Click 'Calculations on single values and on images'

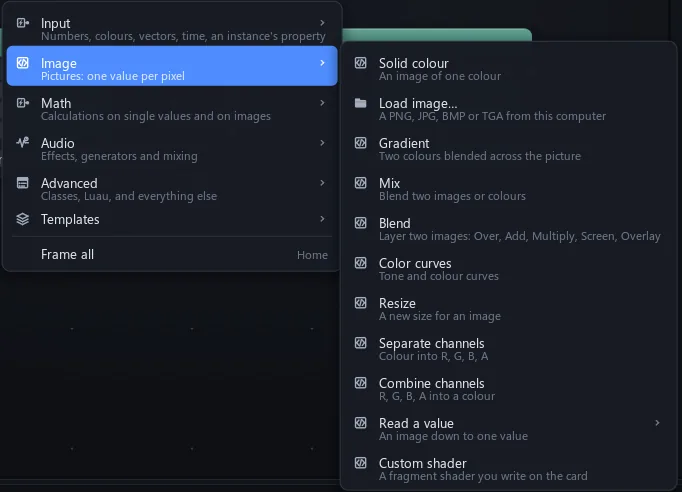(156, 116)
